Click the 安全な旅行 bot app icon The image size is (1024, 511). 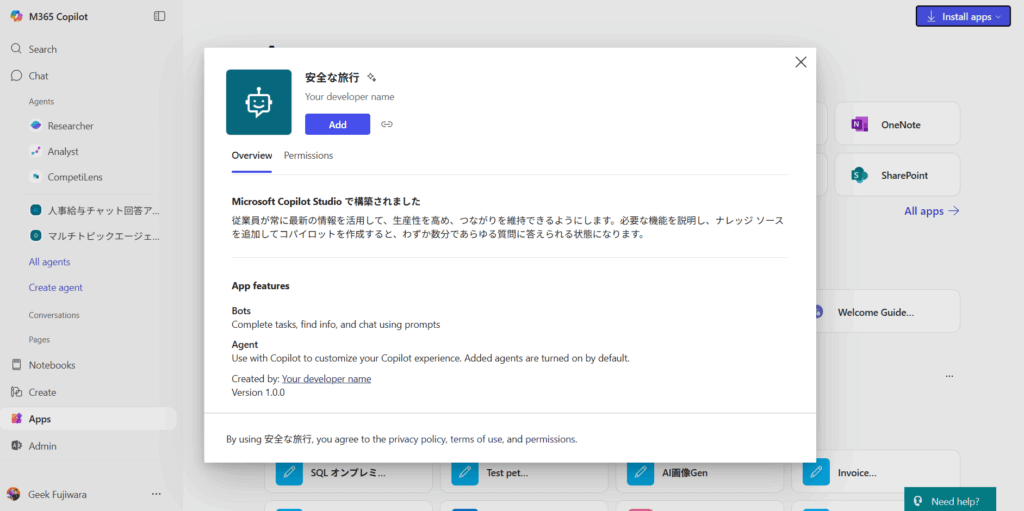pos(258,102)
